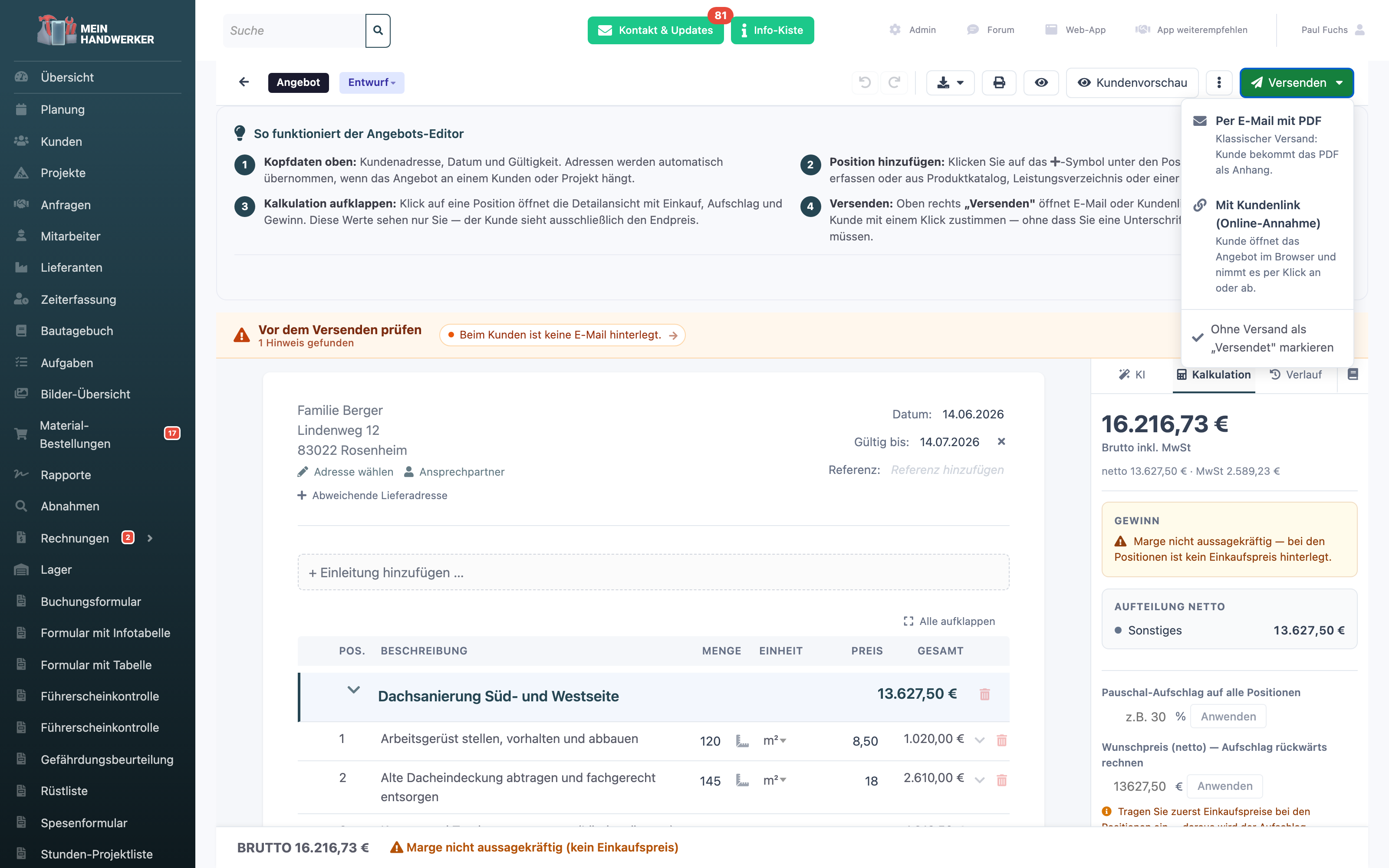Click Ansprechpartner link
1389x868 pixels.
pyautogui.click(x=454, y=472)
